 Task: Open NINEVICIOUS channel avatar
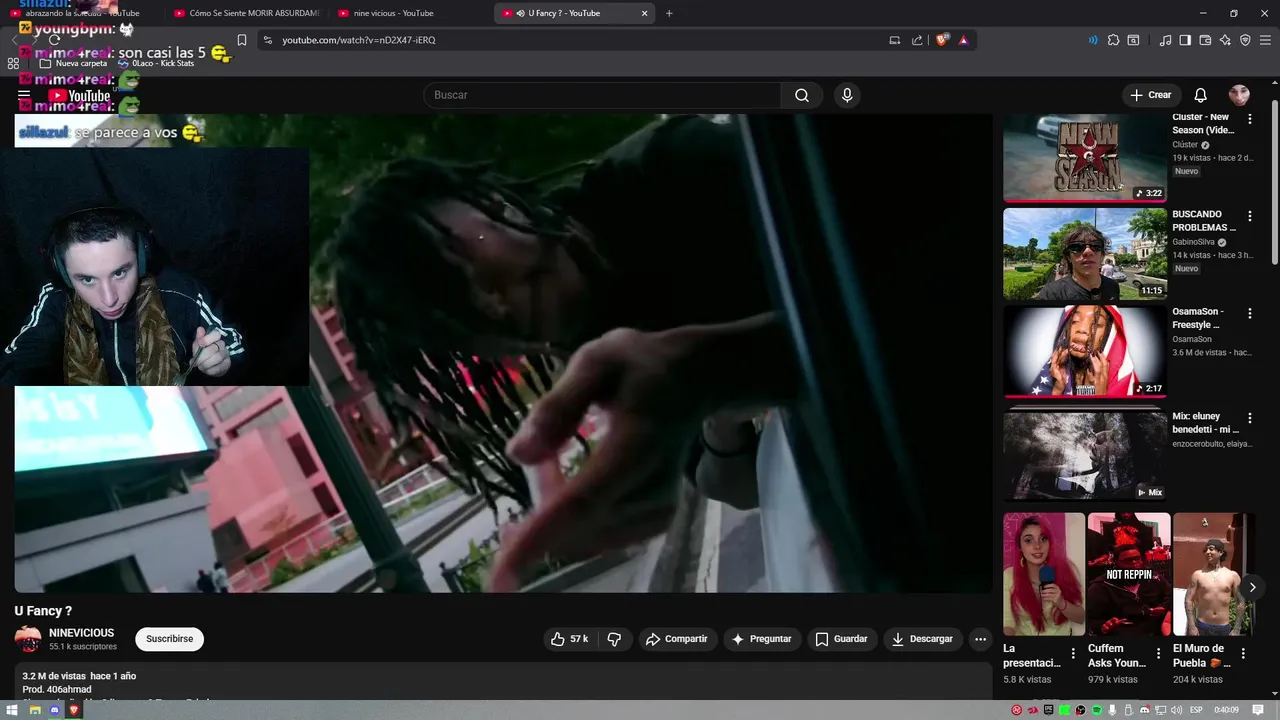[28, 639]
